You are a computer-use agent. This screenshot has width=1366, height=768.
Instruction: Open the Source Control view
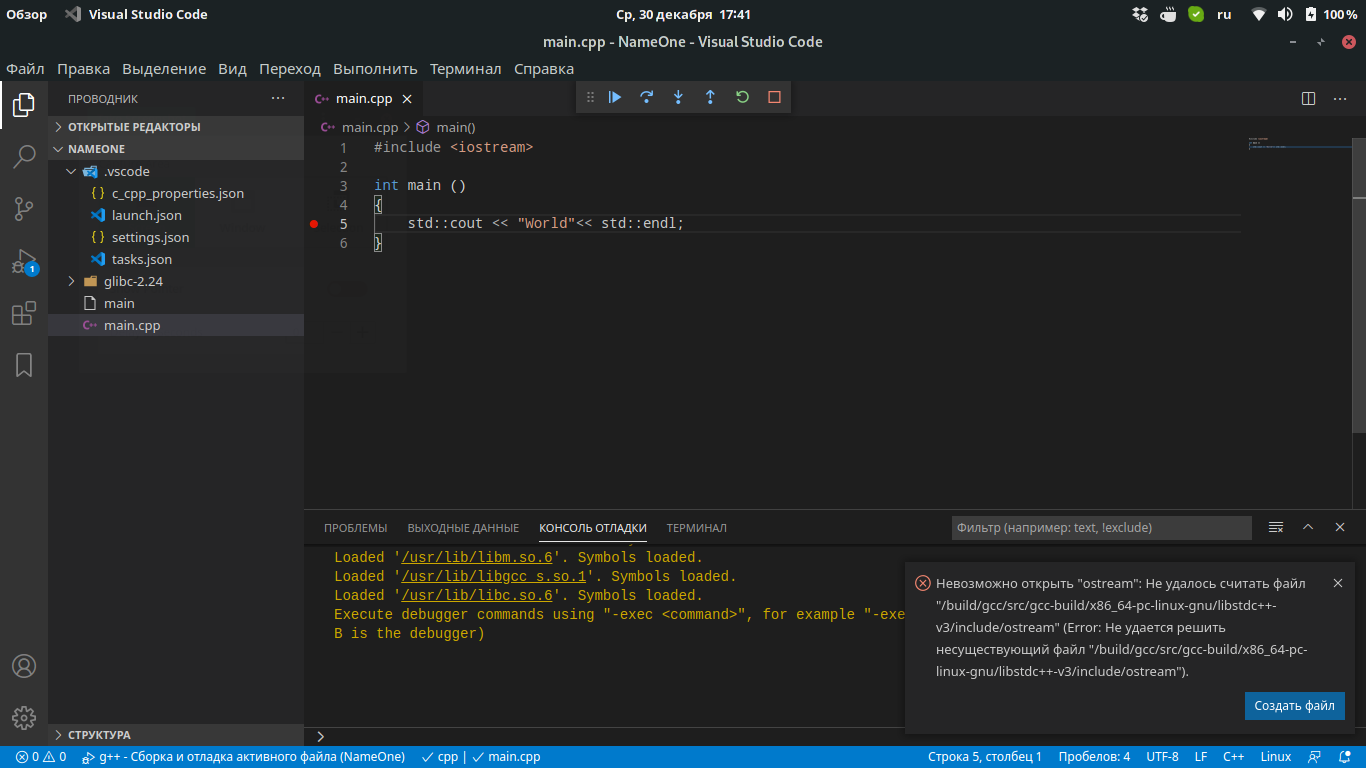coord(24,208)
